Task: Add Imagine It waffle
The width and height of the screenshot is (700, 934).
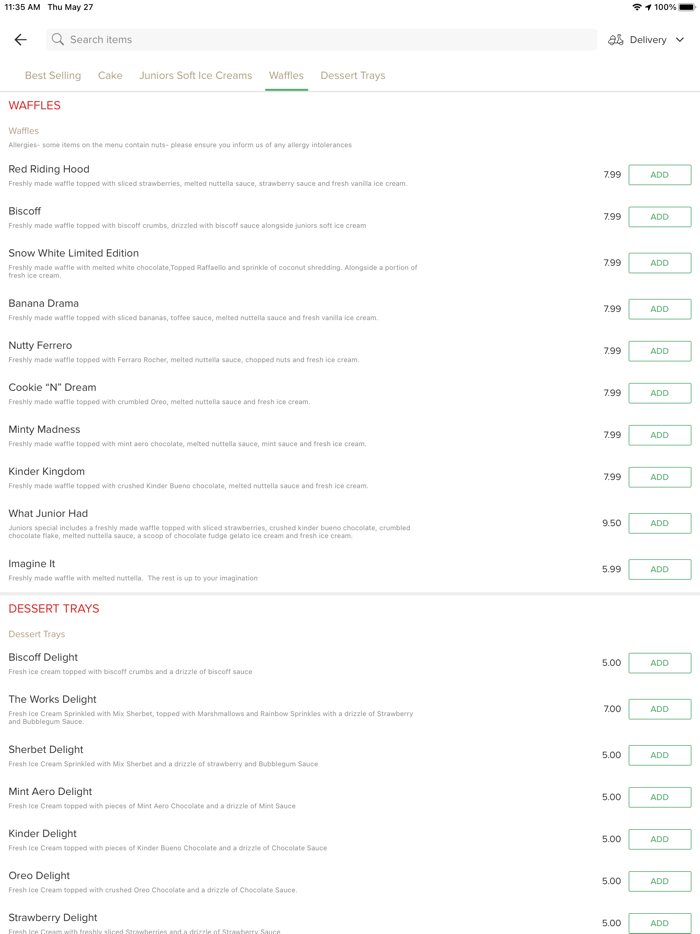Action: (659, 569)
